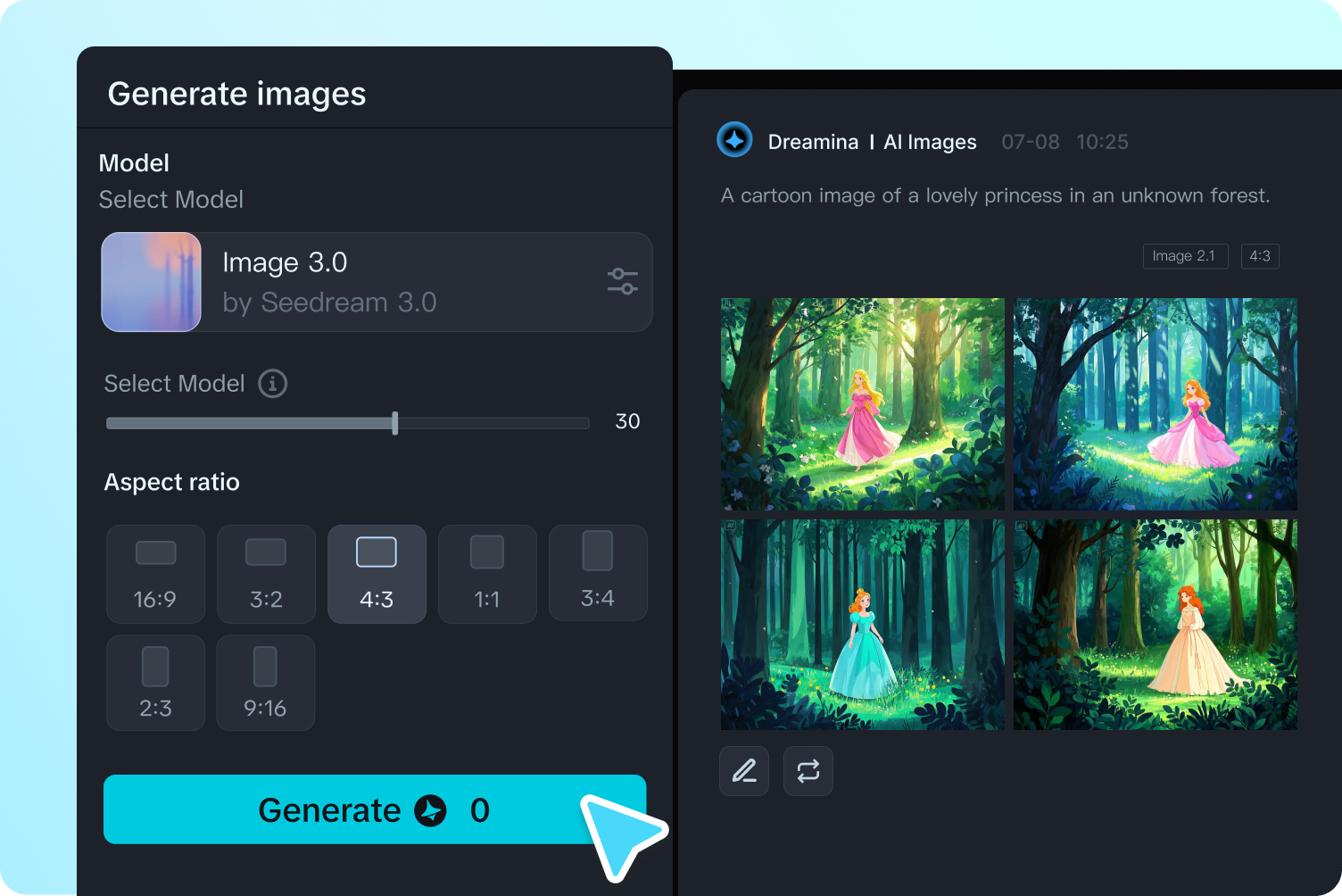The height and width of the screenshot is (896, 1342).
Task: Click the Image 2.1 tag on the result
Action: tap(1185, 256)
